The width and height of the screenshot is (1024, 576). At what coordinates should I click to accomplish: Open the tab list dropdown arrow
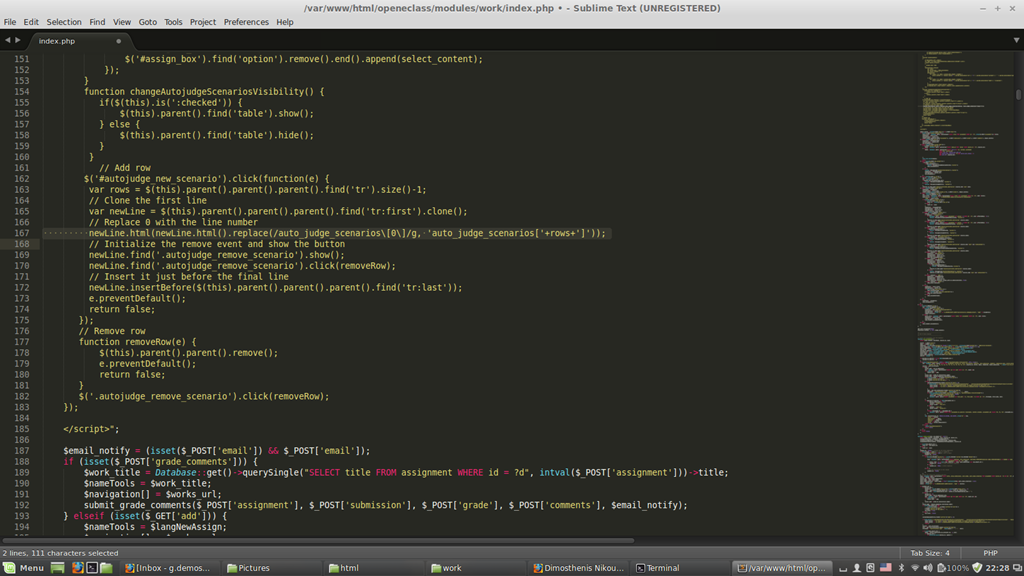click(x=1016, y=40)
